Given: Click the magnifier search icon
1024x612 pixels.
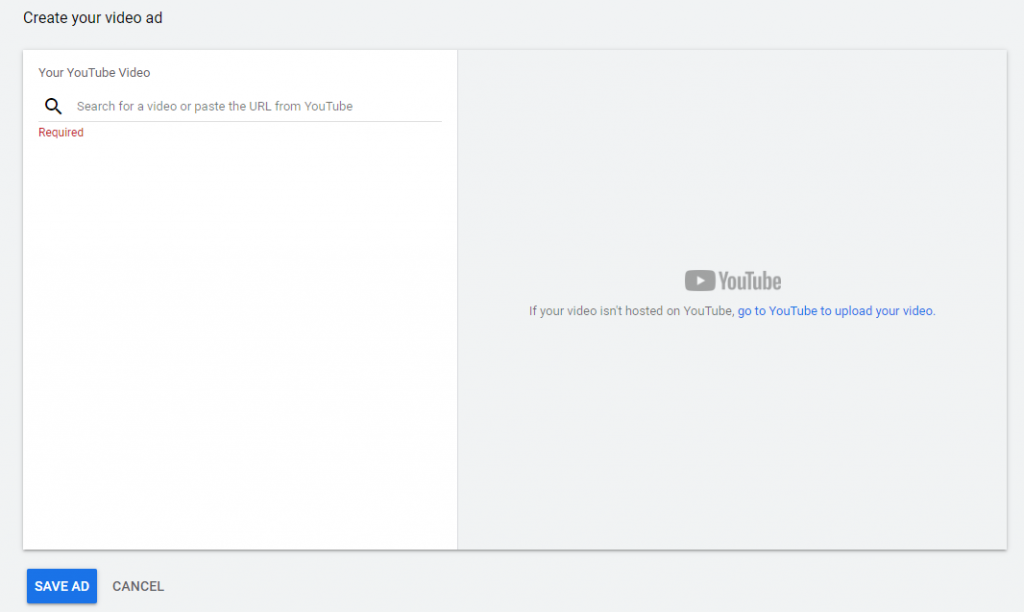Looking at the screenshot, I should coord(53,106).
